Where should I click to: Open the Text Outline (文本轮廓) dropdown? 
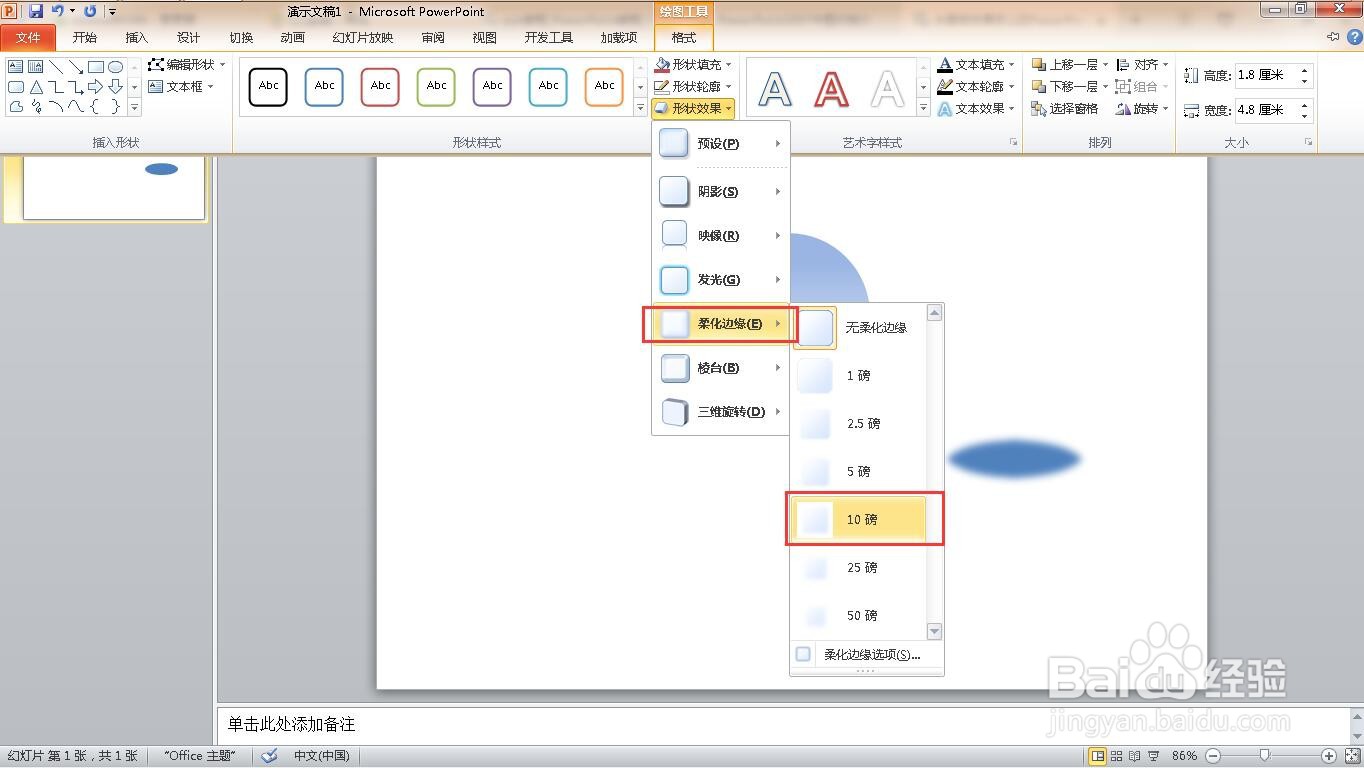976,86
